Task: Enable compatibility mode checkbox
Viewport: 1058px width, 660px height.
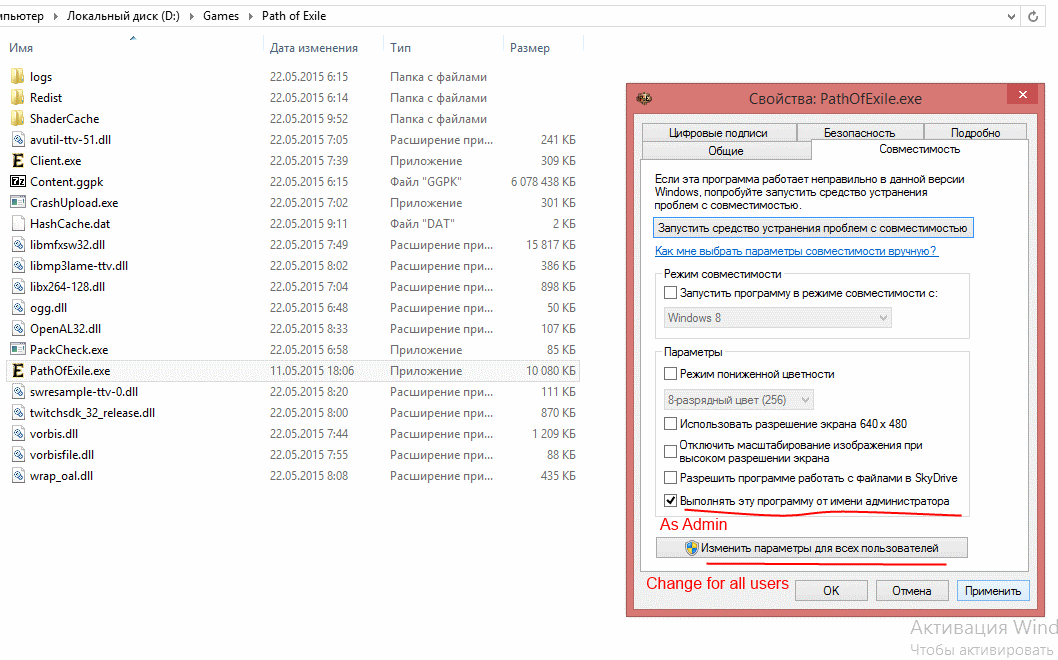Action: [x=671, y=294]
